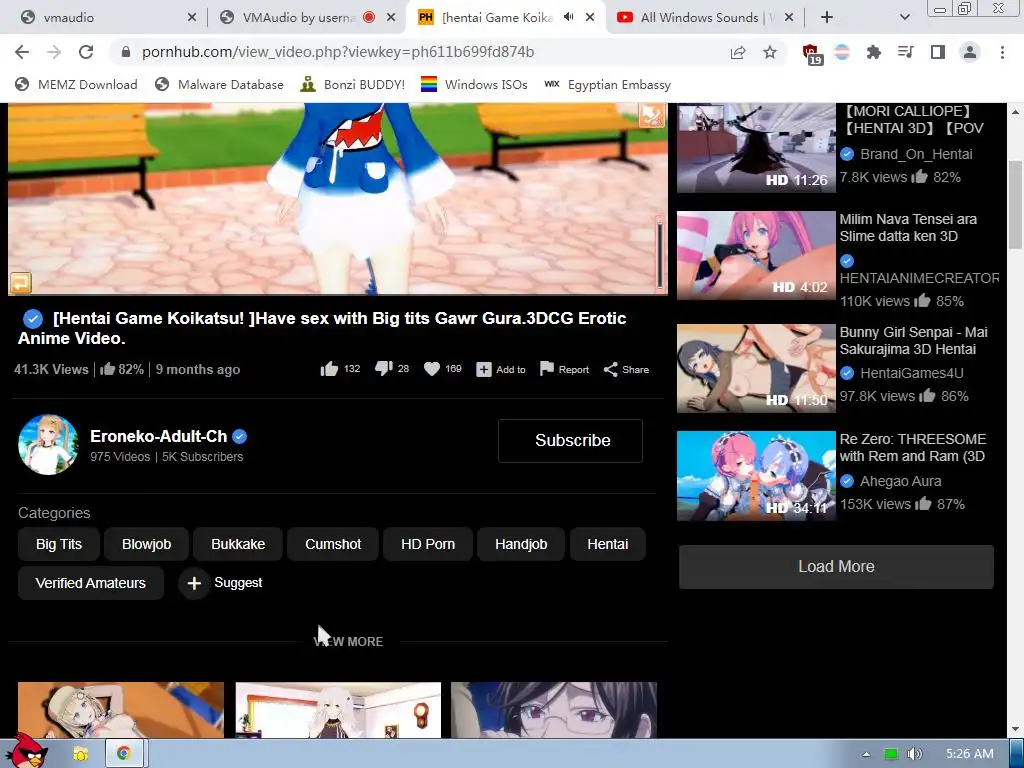Open the Ahegao Aura uploader link
The width and height of the screenshot is (1024, 768).
point(900,481)
